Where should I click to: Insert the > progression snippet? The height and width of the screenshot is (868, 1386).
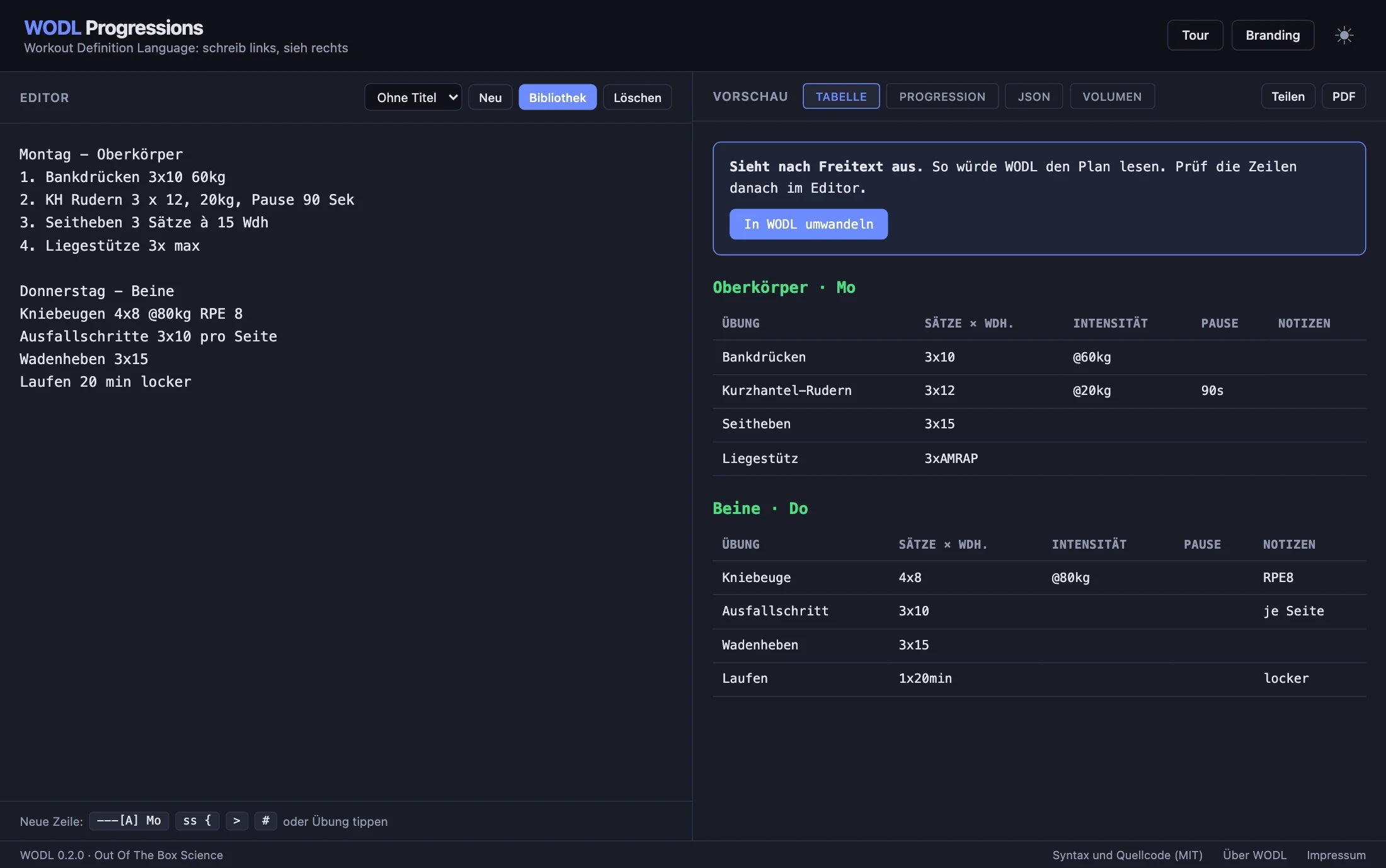pyautogui.click(x=237, y=821)
